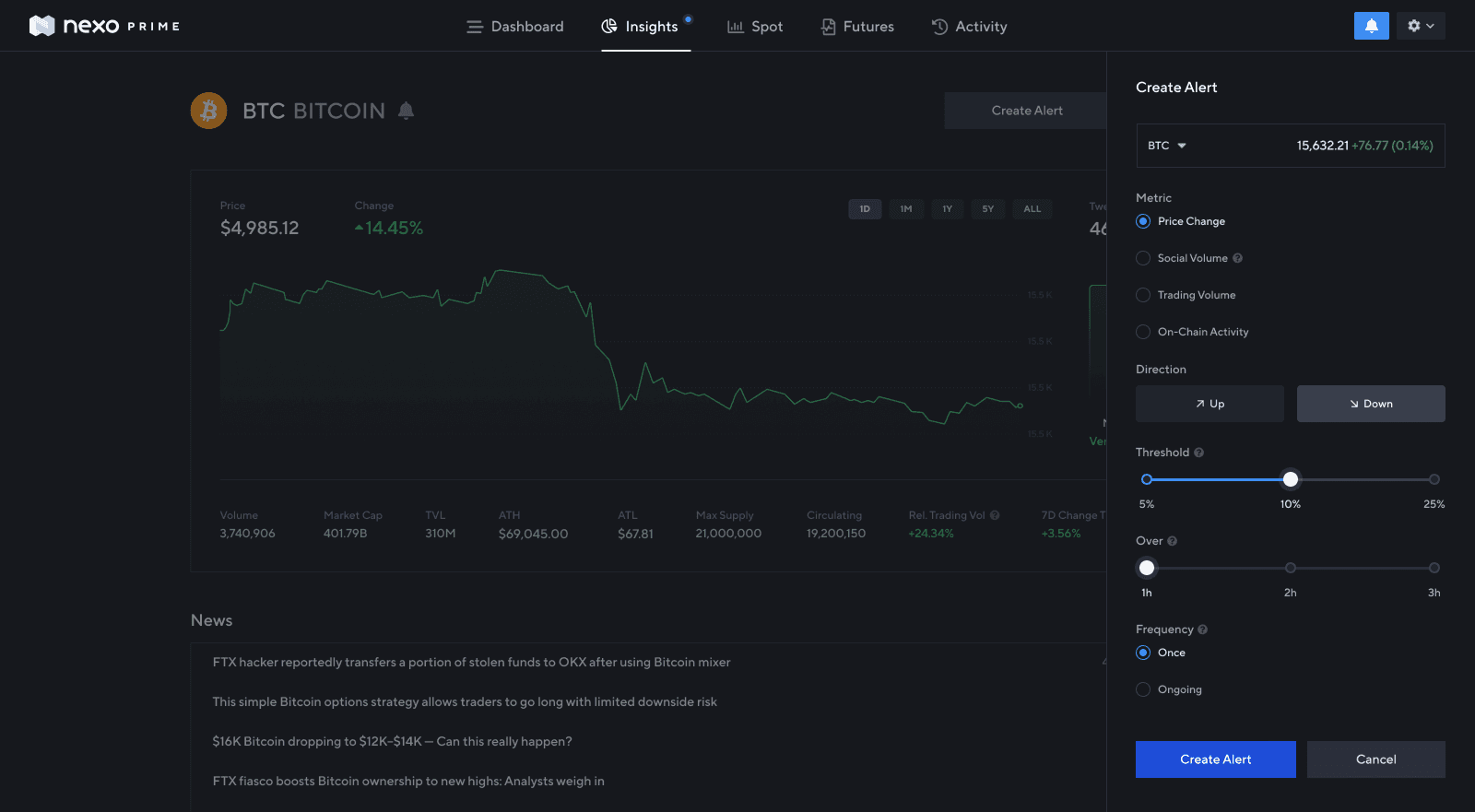Submit with the blue Create Alert button
Screen dimensions: 1475x812
tap(1216, 759)
